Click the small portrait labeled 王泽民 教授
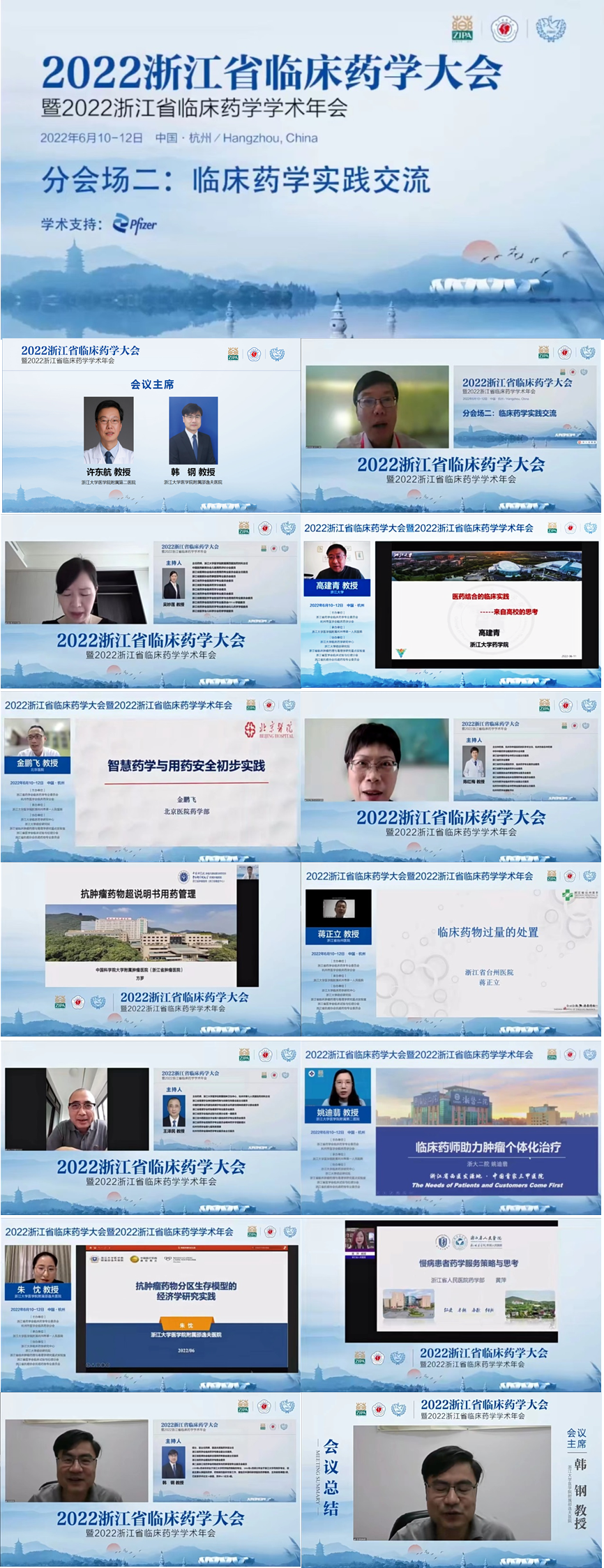604x1568 pixels. click(174, 1111)
